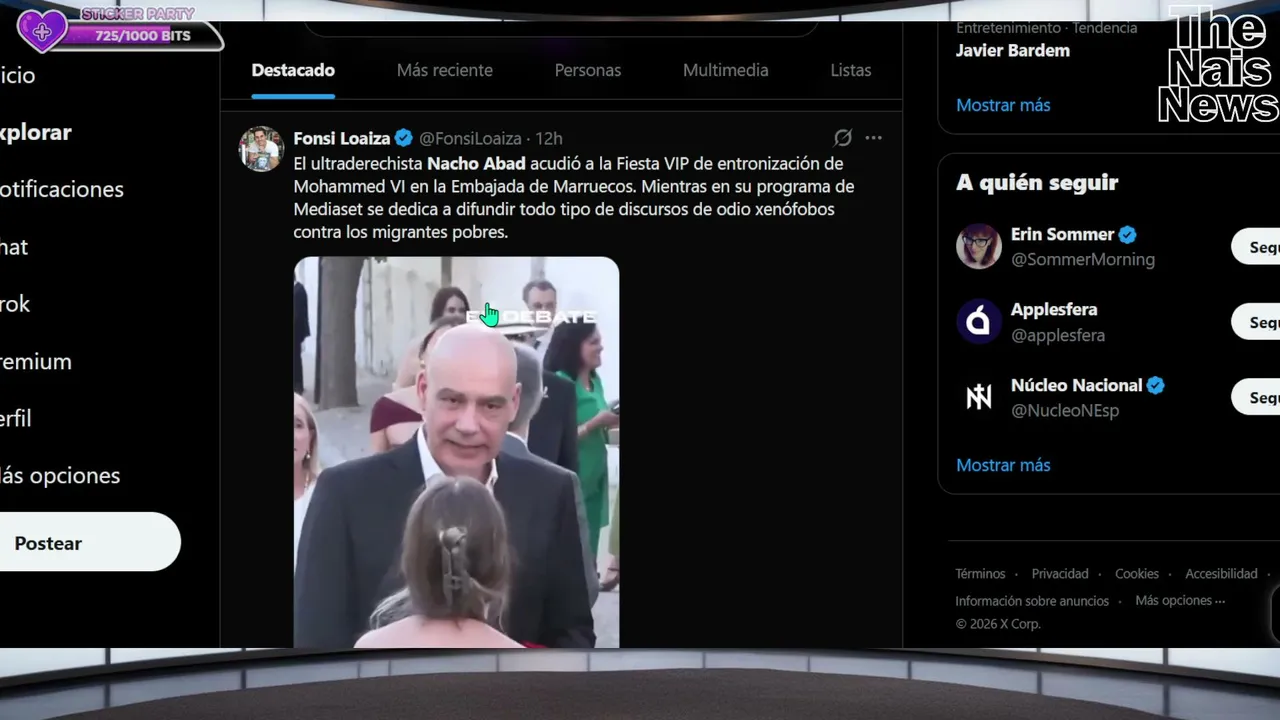Follow Núcleo Nacional with the Seguir button
1280x720 pixels.
coord(1256,397)
